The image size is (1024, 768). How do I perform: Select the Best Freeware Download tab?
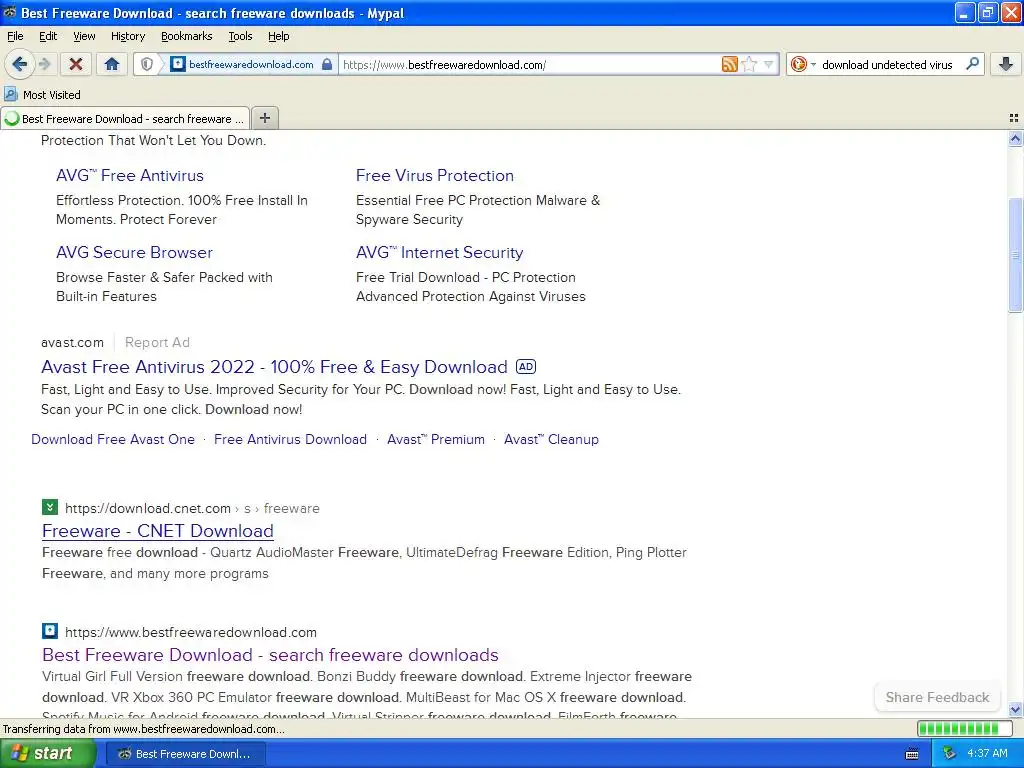pyautogui.click(x=125, y=118)
